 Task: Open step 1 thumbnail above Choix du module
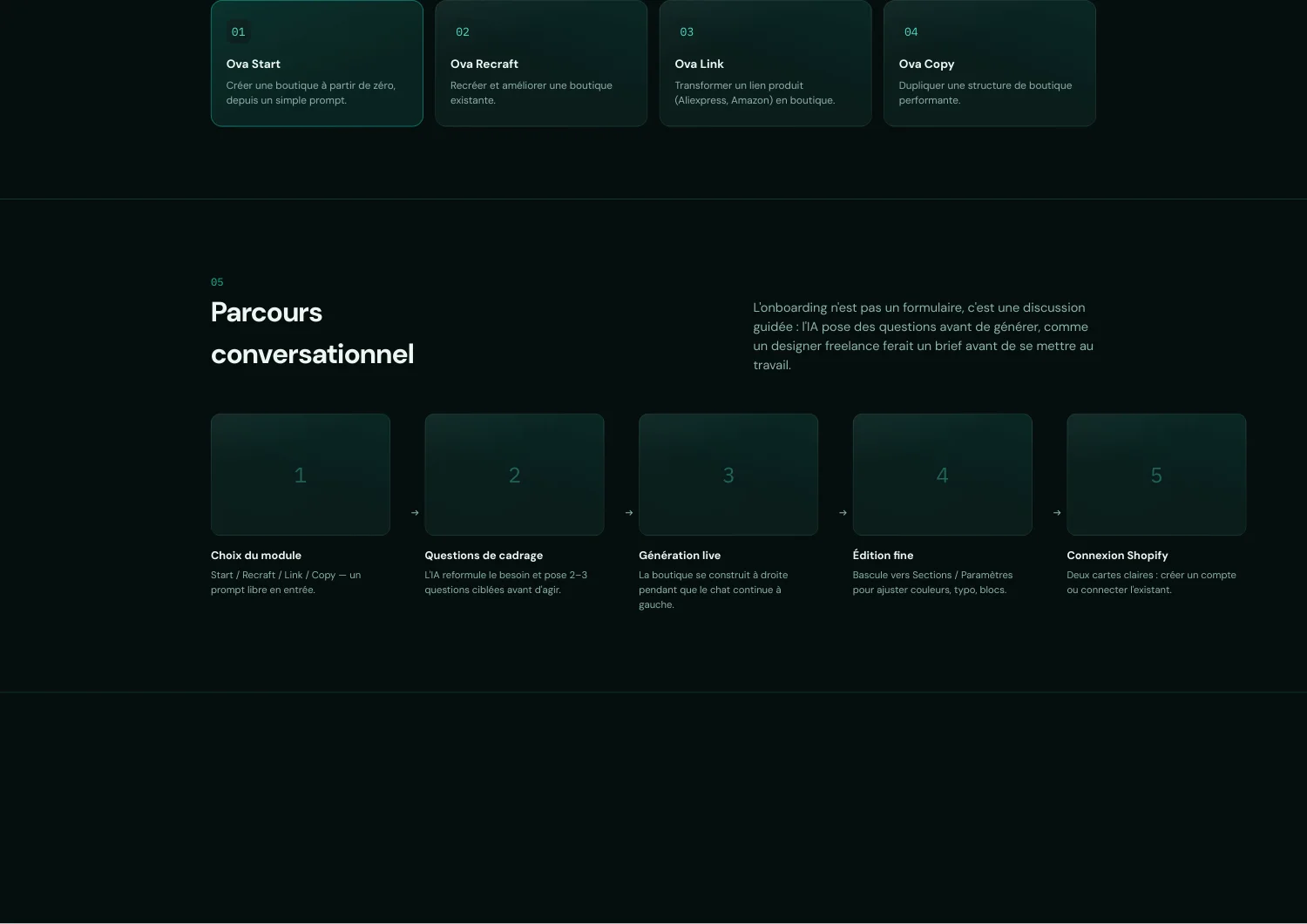301,475
